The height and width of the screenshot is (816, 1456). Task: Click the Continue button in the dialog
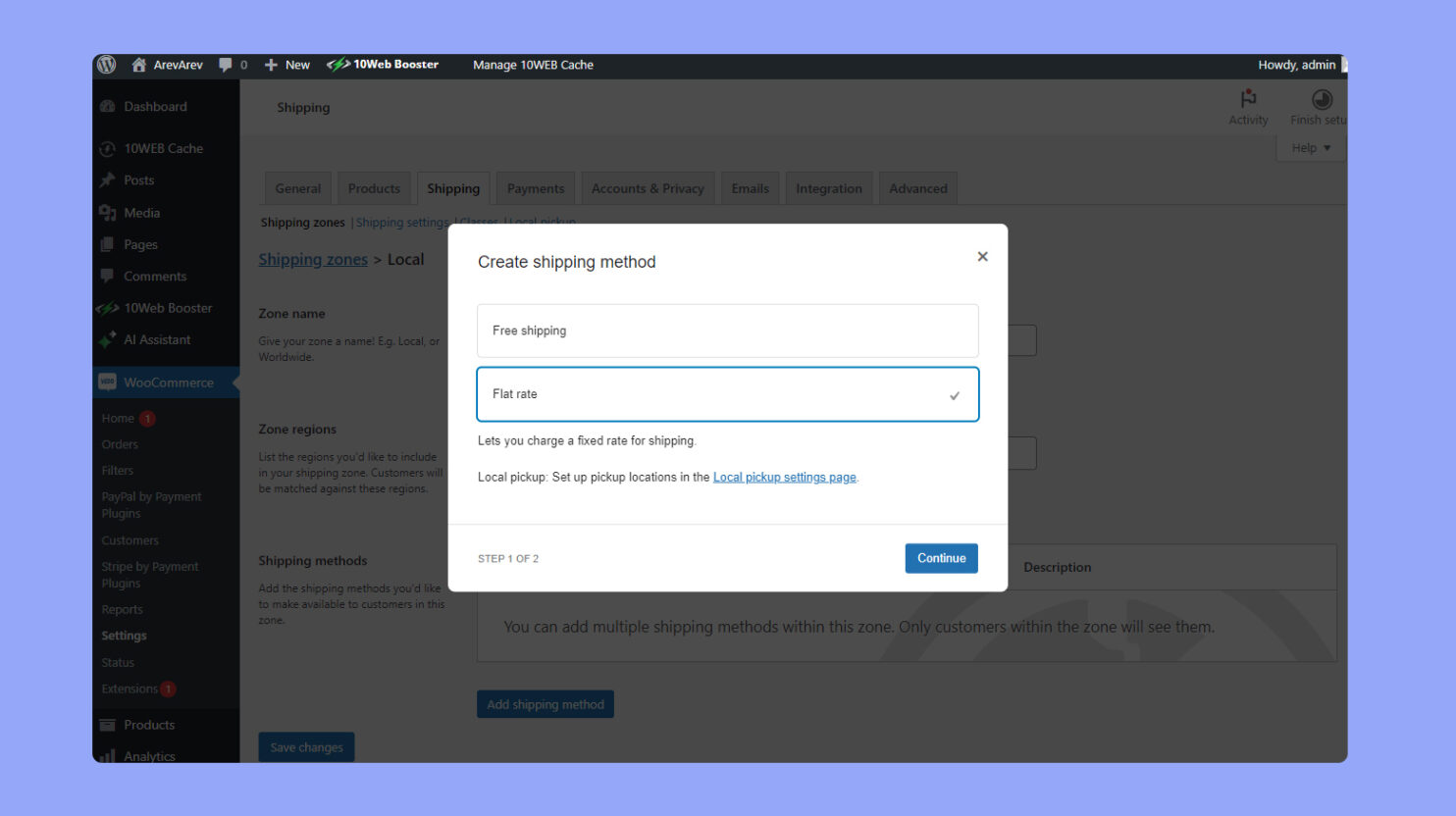(x=940, y=557)
